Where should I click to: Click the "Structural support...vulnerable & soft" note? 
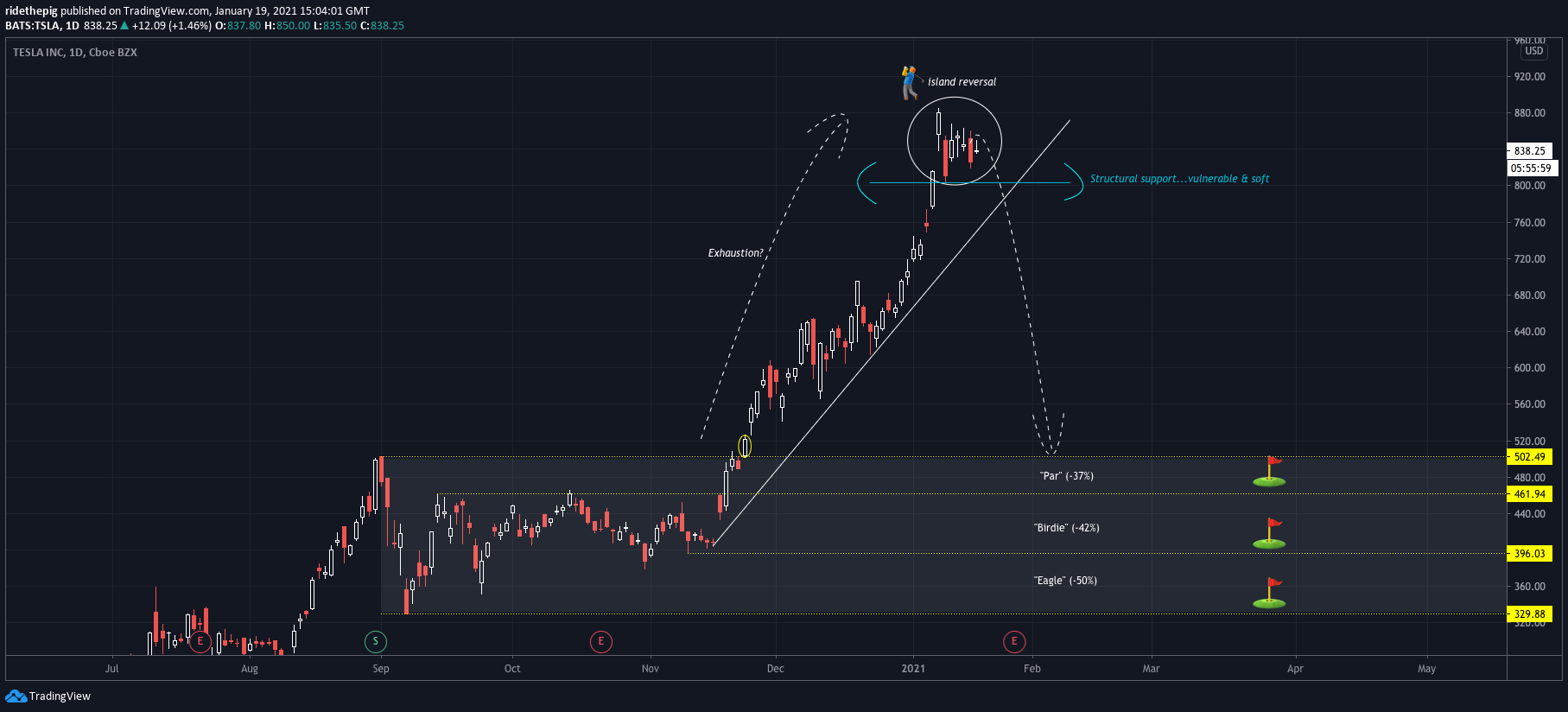1179,179
